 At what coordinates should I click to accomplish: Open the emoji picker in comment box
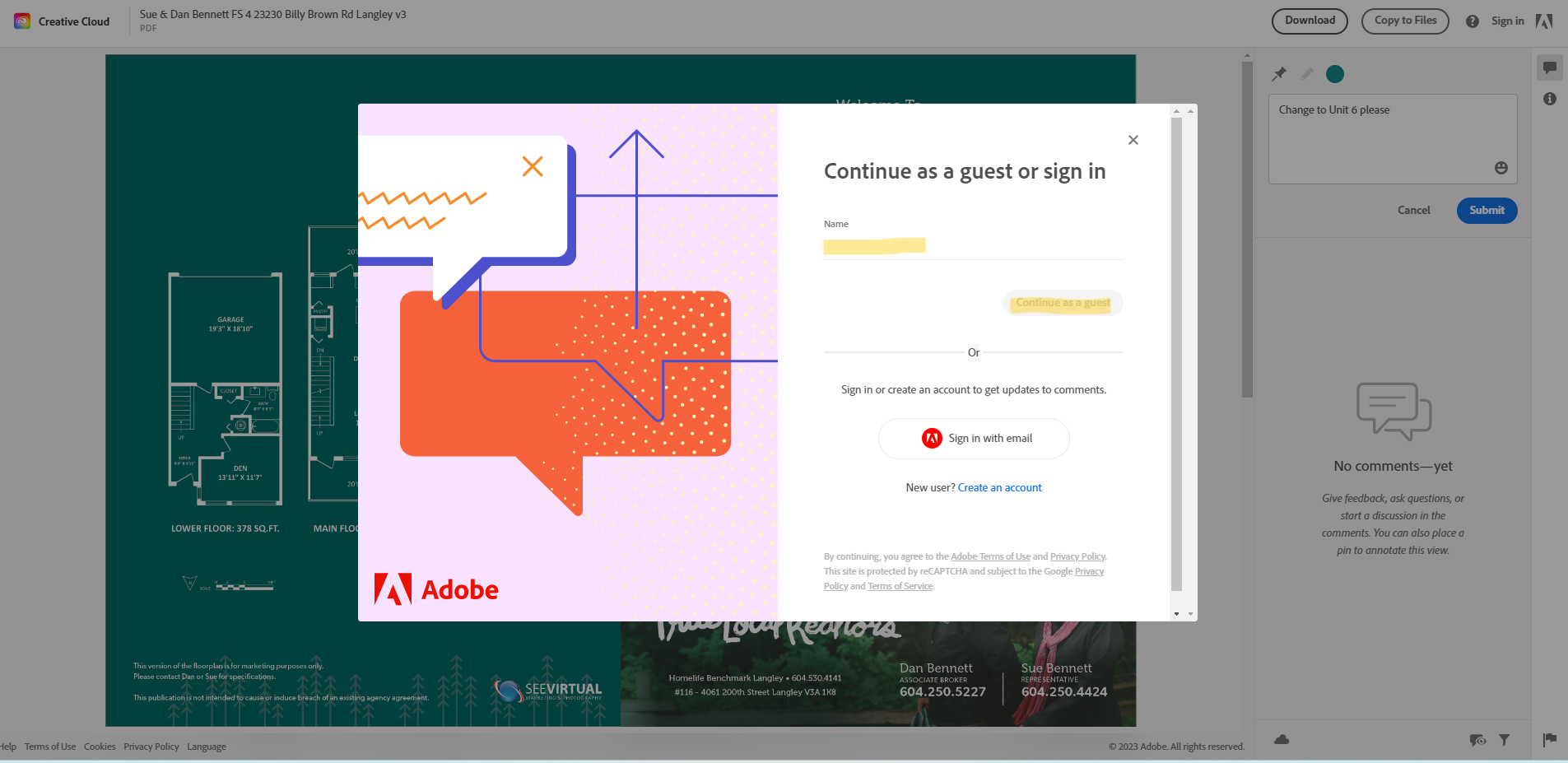(1501, 168)
